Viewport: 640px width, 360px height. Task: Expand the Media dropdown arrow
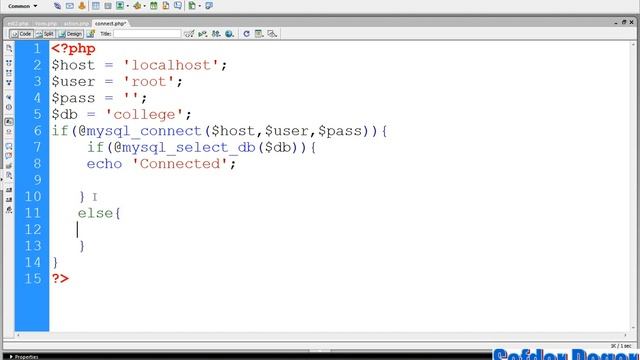tap(144, 6)
